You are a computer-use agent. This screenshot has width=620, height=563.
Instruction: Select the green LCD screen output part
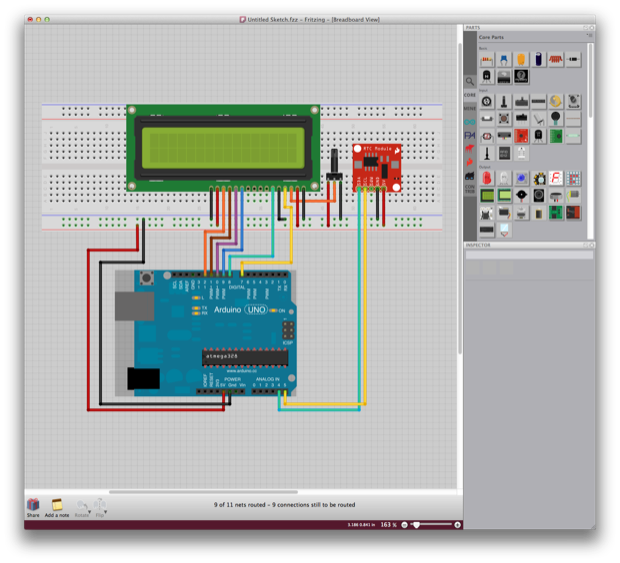(487, 195)
